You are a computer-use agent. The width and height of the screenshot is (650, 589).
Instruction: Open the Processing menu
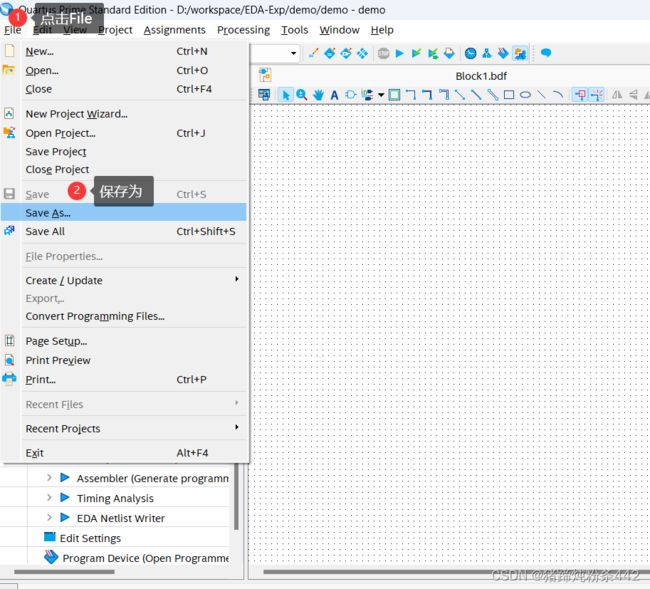click(x=243, y=30)
